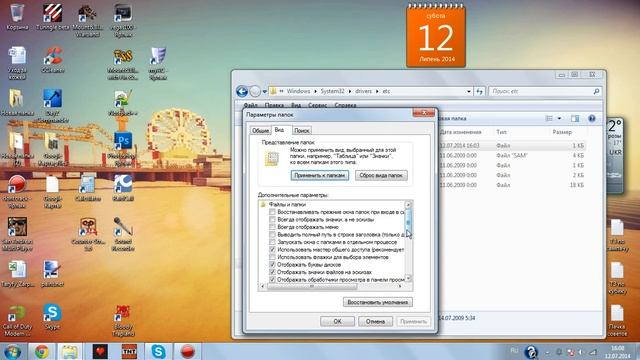This screenshot has width=640, height=360.
Task: Expand the view options dropdown arrow in Explorer
Action: click(x=559, y=118)
